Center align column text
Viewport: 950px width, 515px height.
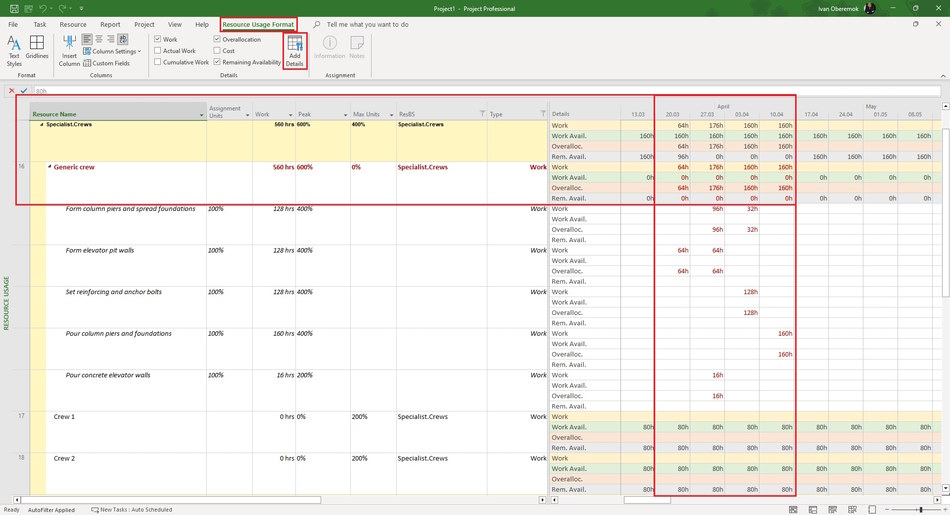99,39
